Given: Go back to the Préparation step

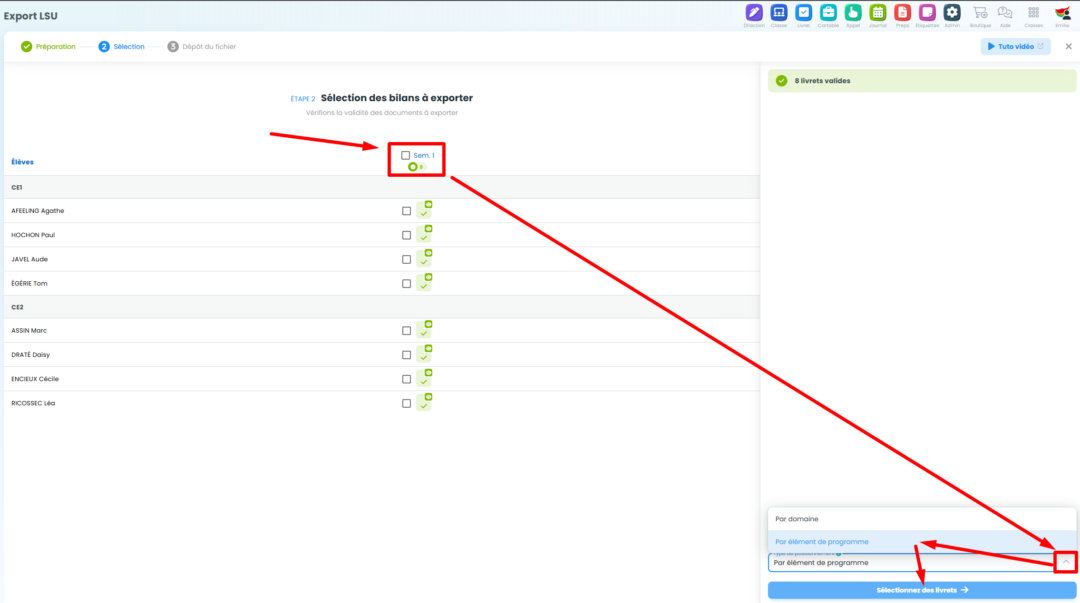Looking at the screenshot, I should [48, 46].
